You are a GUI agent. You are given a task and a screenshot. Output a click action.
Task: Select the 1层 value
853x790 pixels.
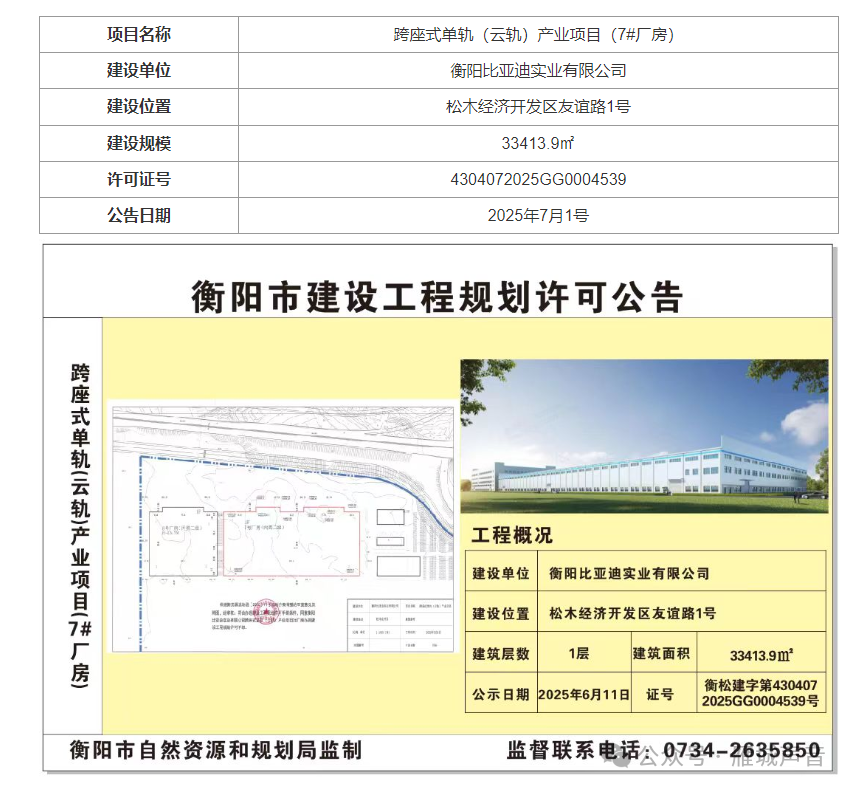click(x=579, y=653)
